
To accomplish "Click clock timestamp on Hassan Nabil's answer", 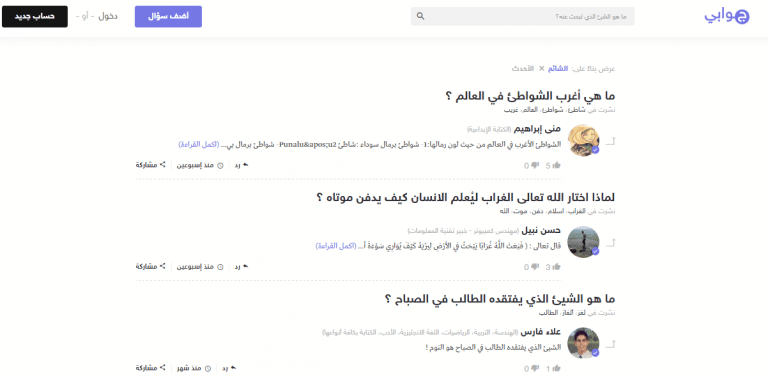I will [x=200, y=267].
